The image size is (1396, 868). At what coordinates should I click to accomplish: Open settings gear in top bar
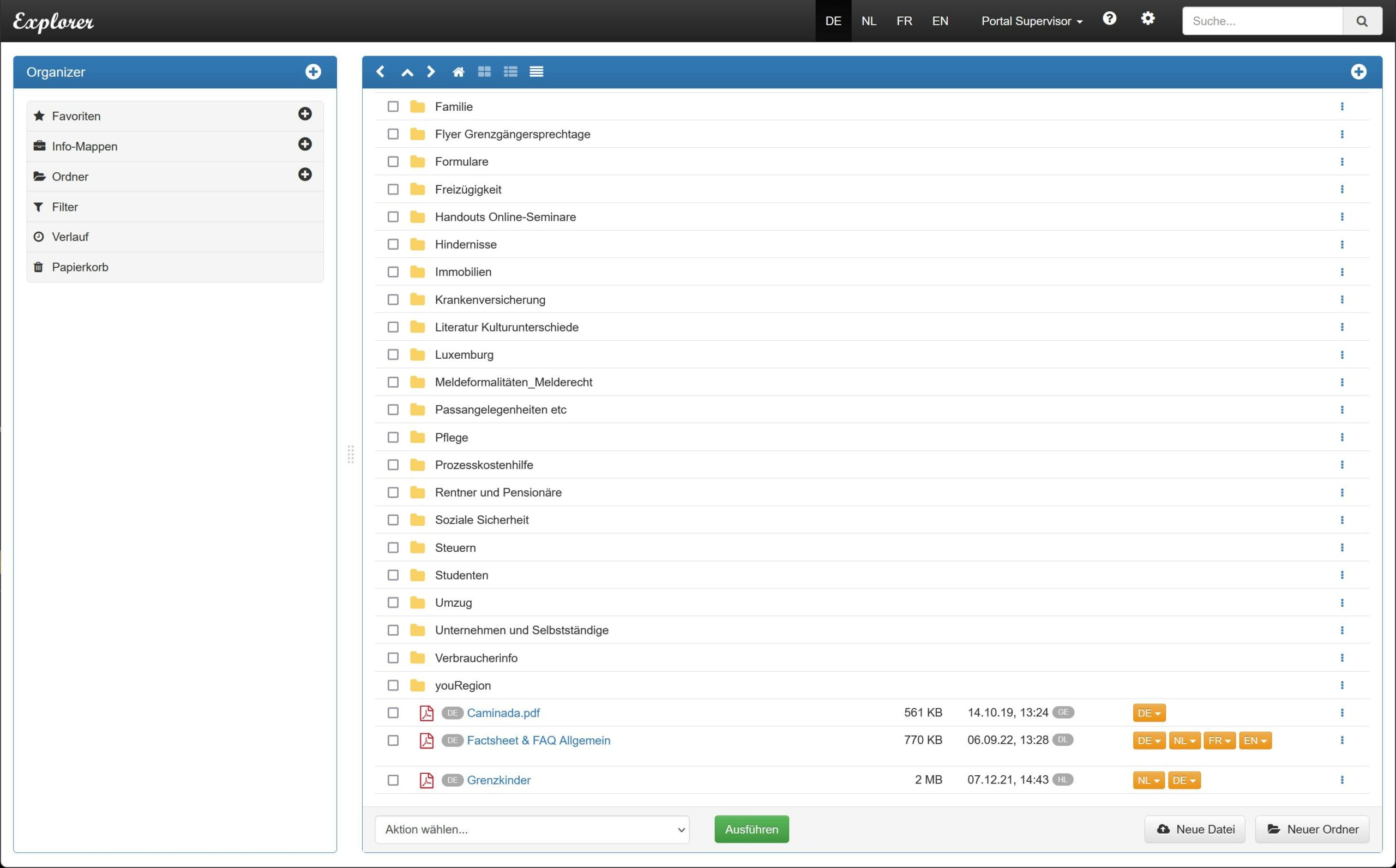click(1147, 19)
